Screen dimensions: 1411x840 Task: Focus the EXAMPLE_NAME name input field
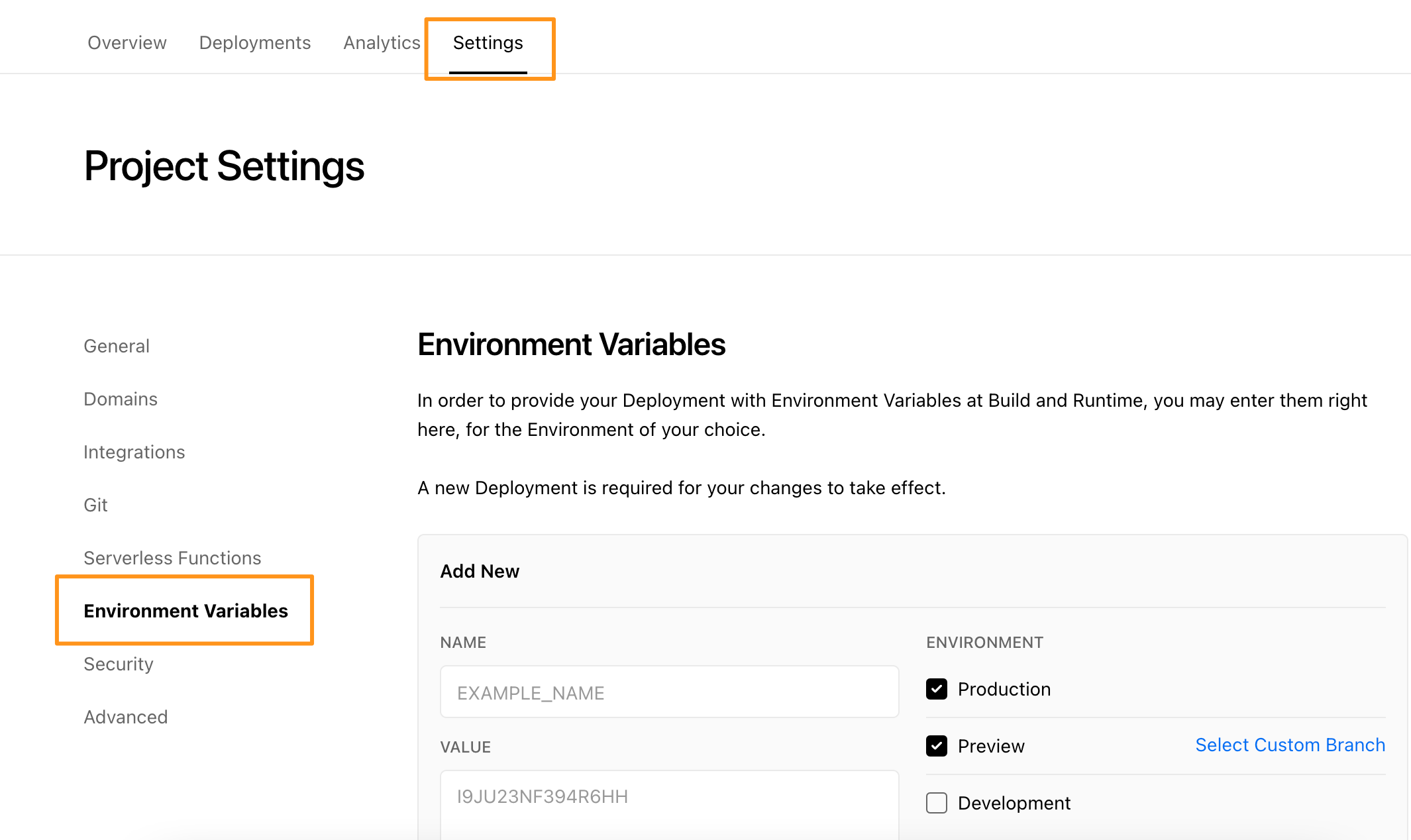tap(669, 692)
